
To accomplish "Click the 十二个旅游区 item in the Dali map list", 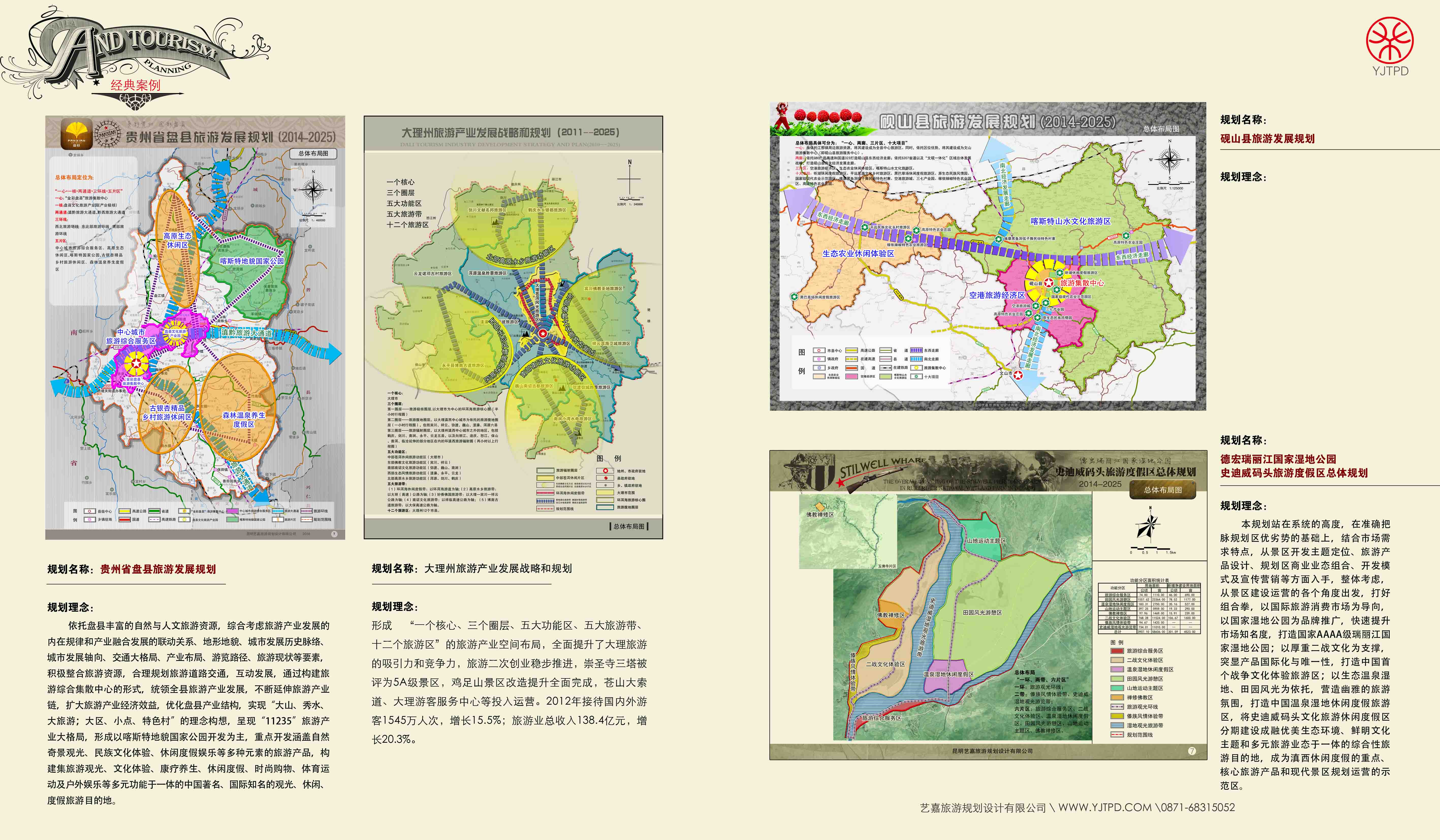I will point(407,225).
